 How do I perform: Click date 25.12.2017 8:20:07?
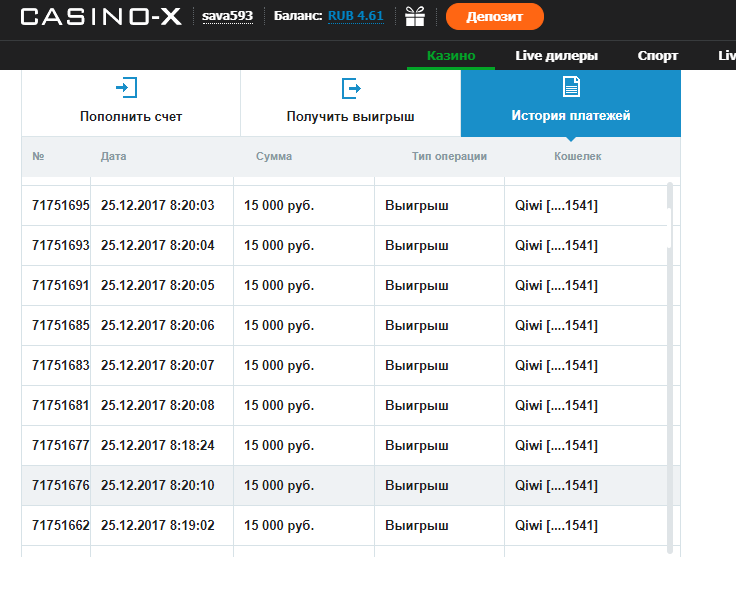[x=158, y=365]
